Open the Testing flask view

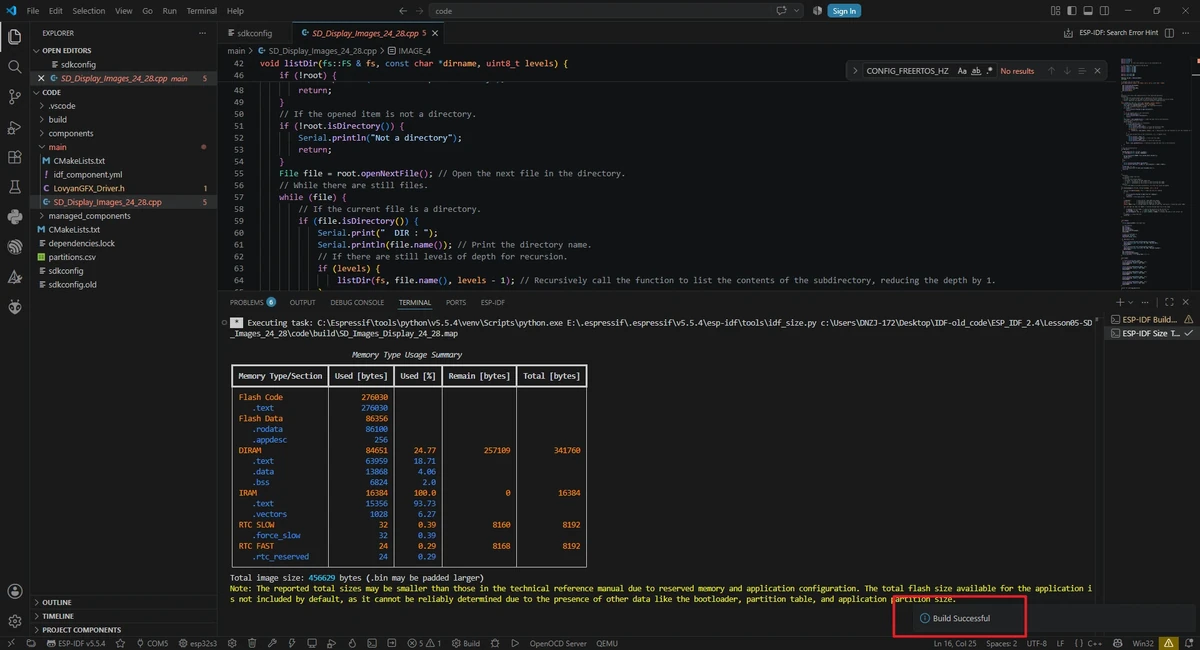point(15,187)
